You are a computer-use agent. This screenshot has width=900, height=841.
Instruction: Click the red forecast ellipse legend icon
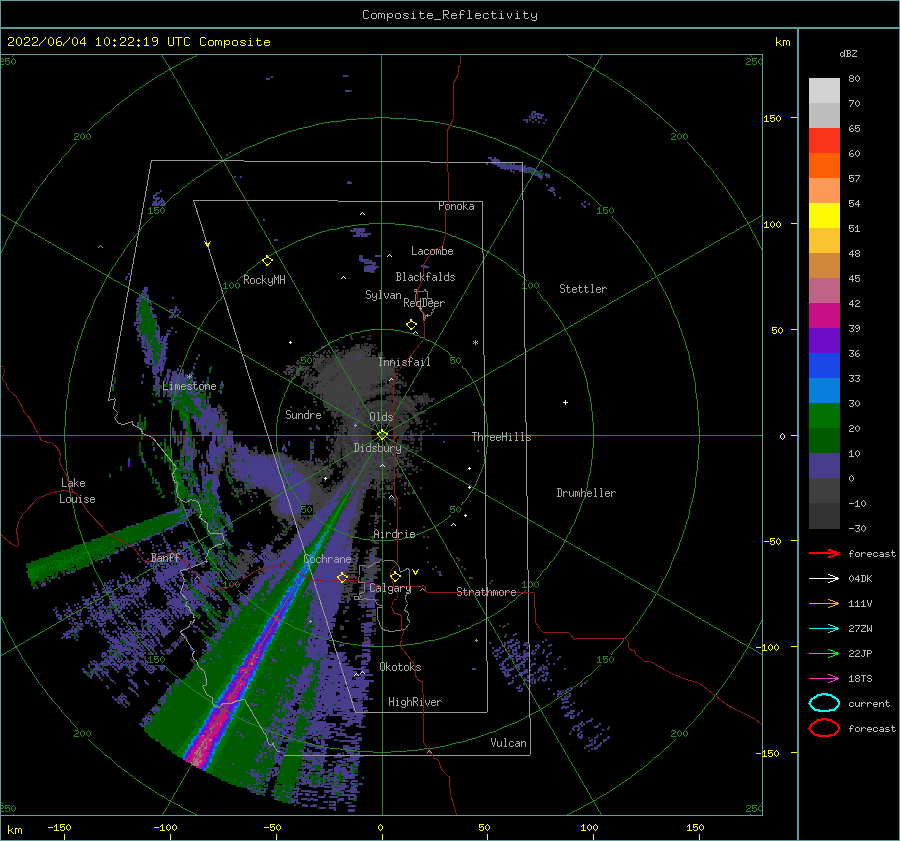coord(824,728)
